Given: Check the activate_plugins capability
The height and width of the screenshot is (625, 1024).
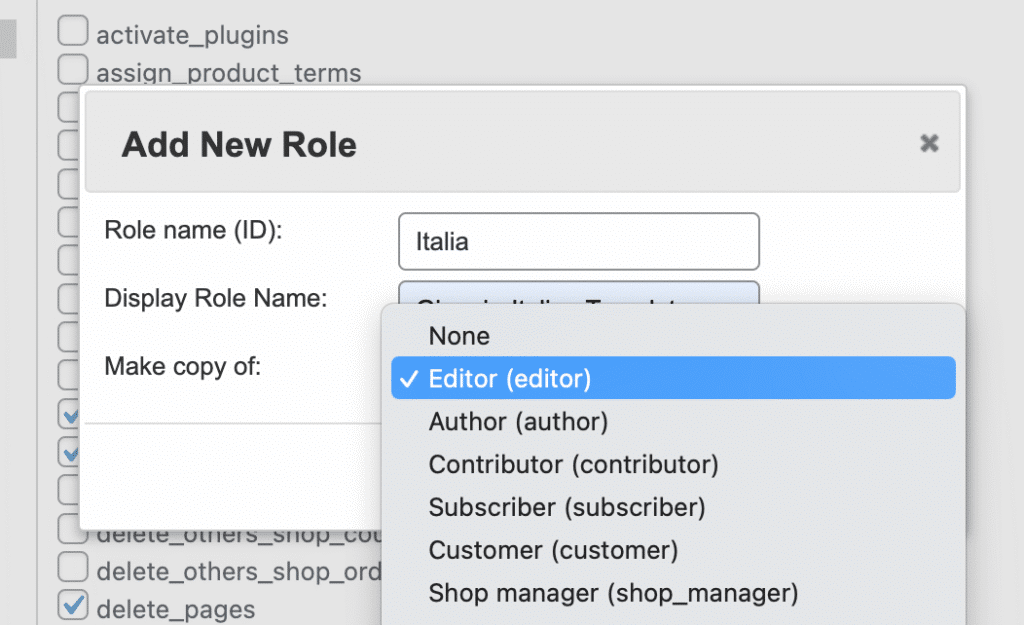Looking at the screenshot, I should tap(72, 31).
